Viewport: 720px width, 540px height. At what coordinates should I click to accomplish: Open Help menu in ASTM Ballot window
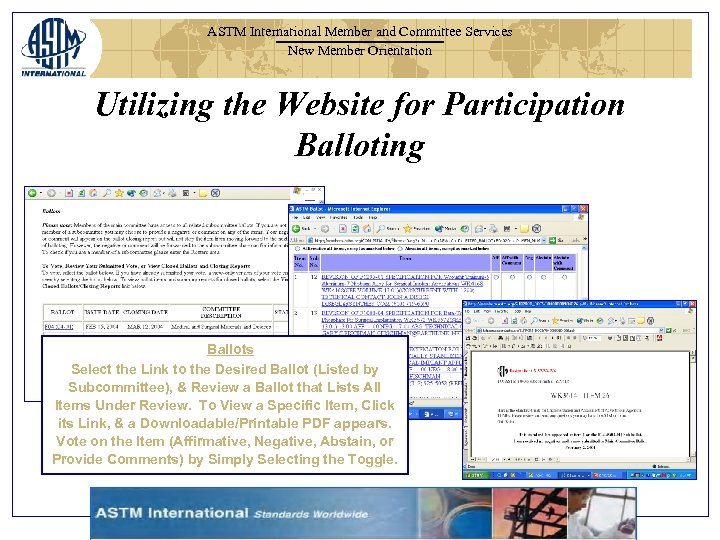coord(373,217)
